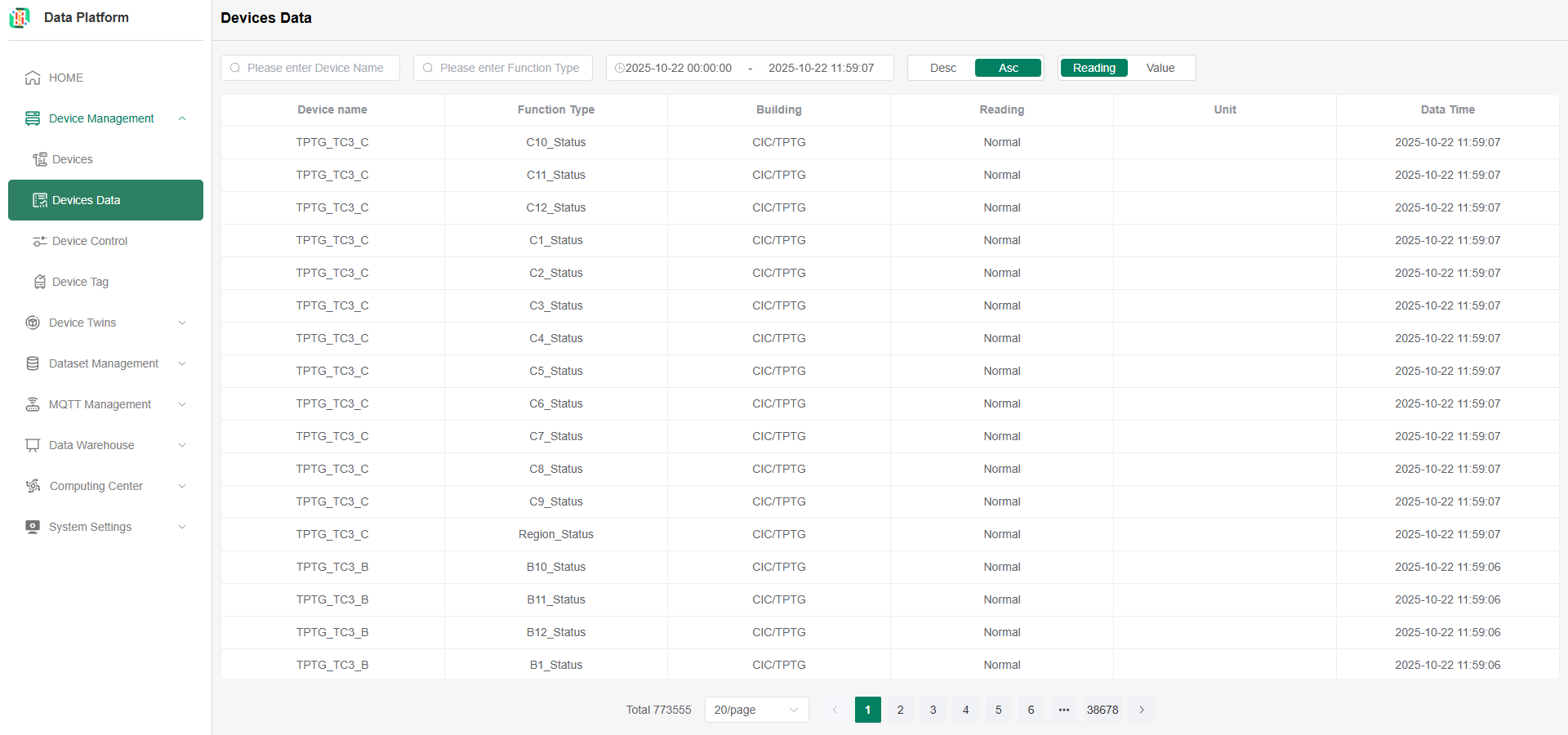
Task: Click the Data Platform logo icon
Action: [20, 17]
